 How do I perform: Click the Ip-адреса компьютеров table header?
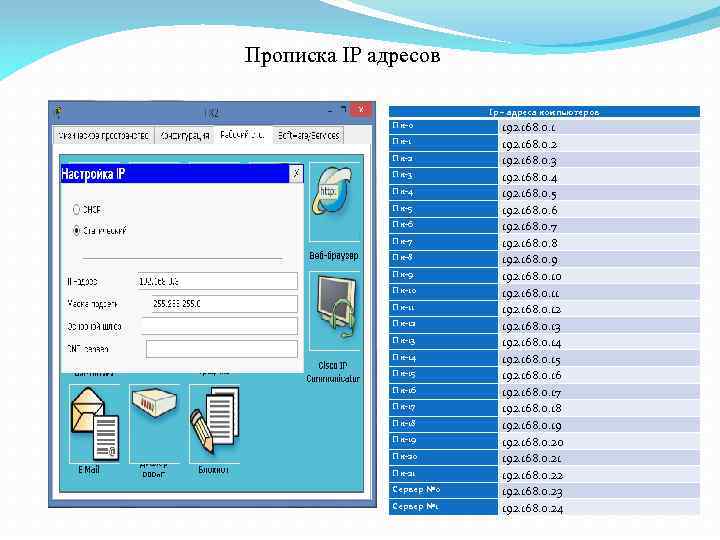click(544, 112)
